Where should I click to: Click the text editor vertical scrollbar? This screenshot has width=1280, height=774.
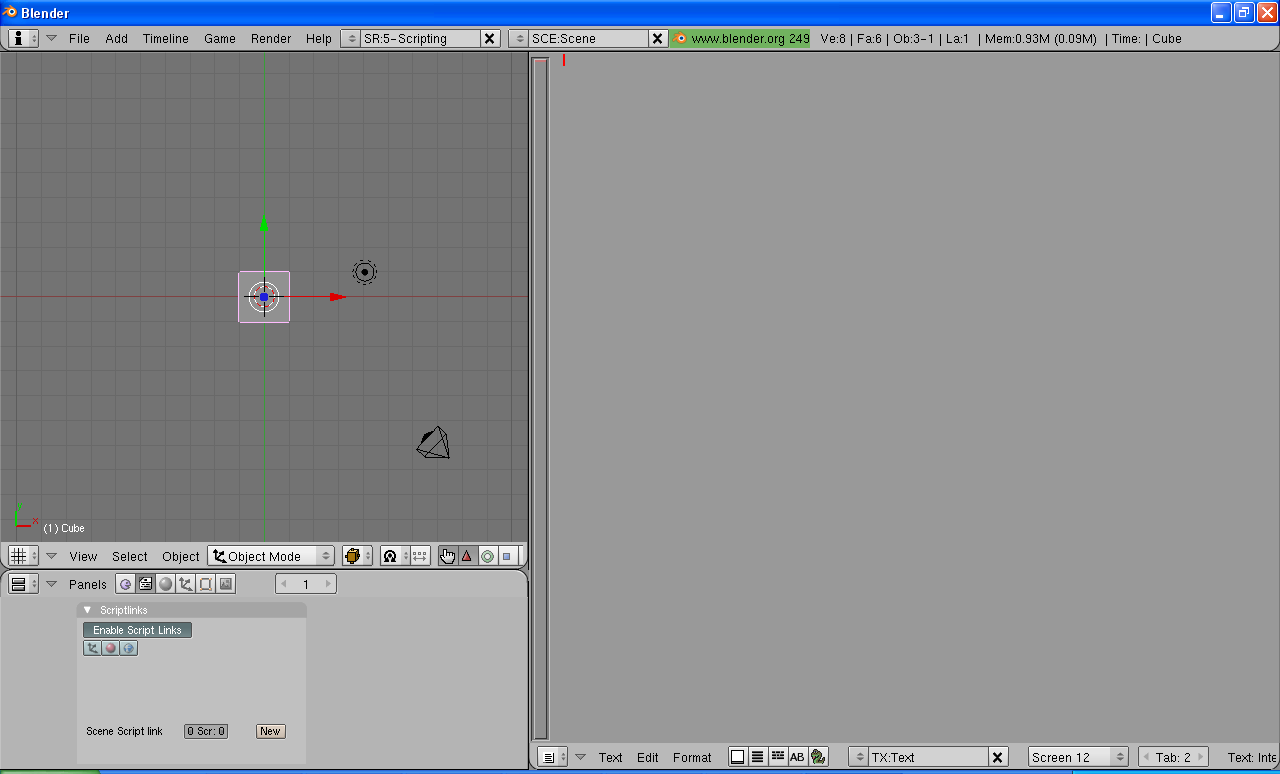tap(540, 400)
